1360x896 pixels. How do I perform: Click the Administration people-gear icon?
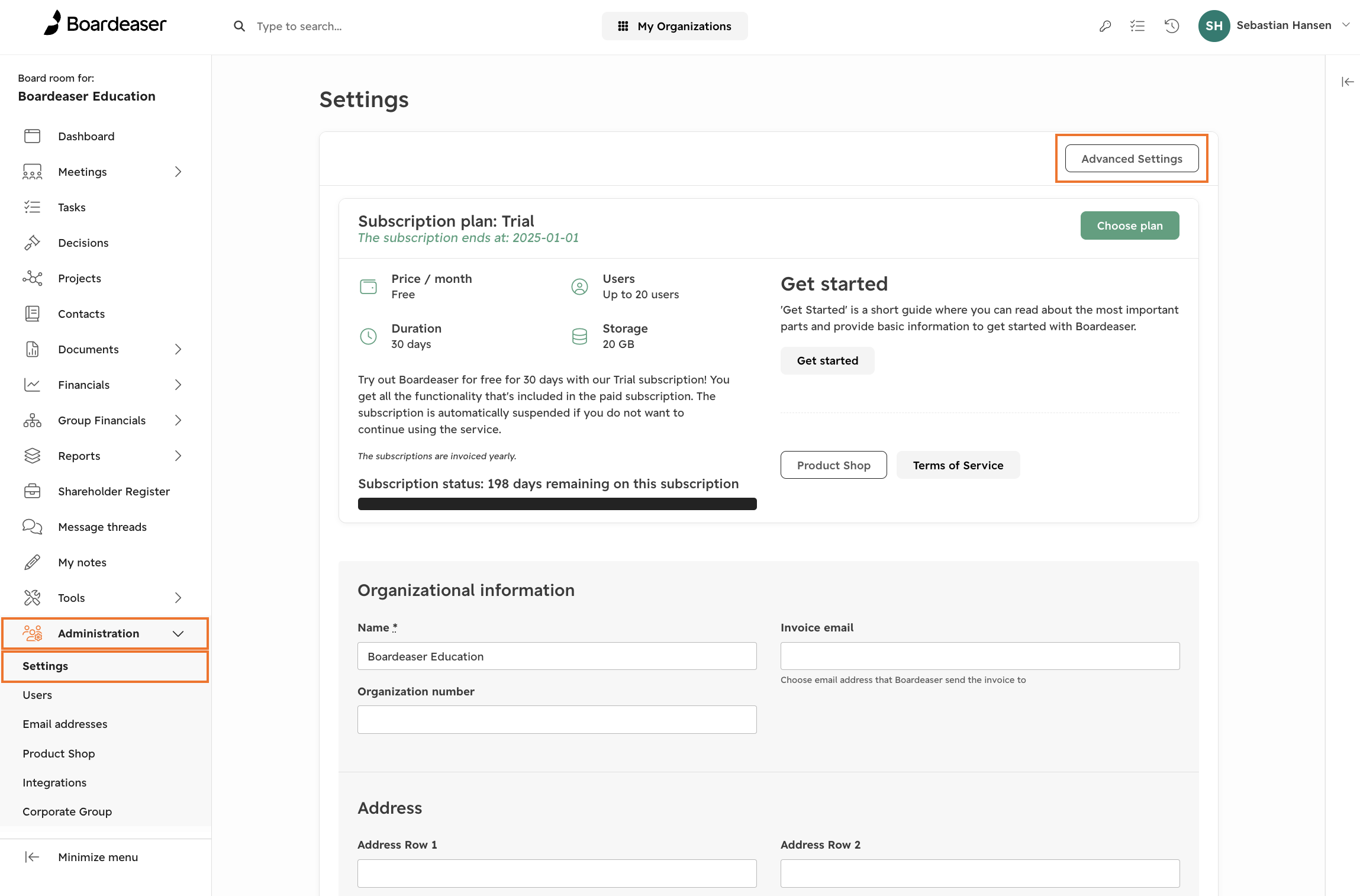[x=32, y=633]
